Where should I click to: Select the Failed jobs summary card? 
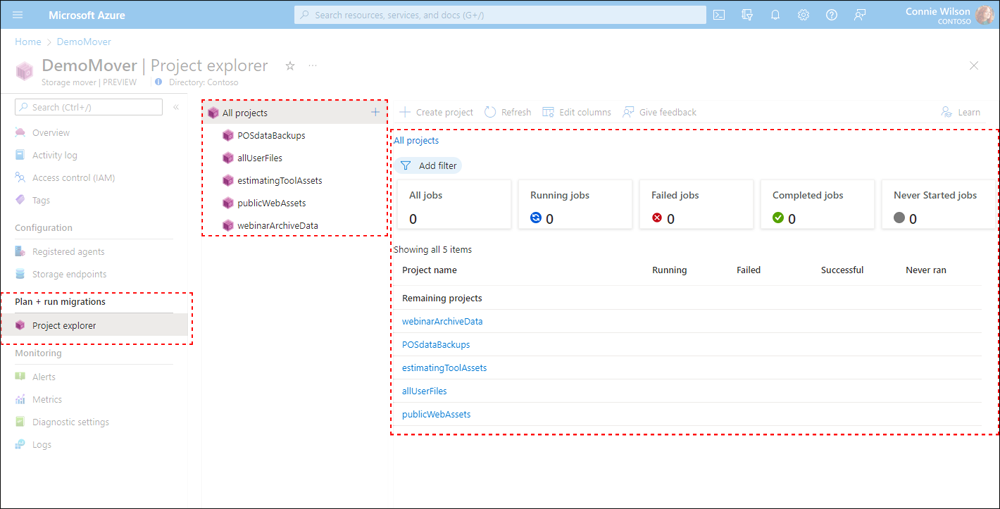[x=696, y=204]
